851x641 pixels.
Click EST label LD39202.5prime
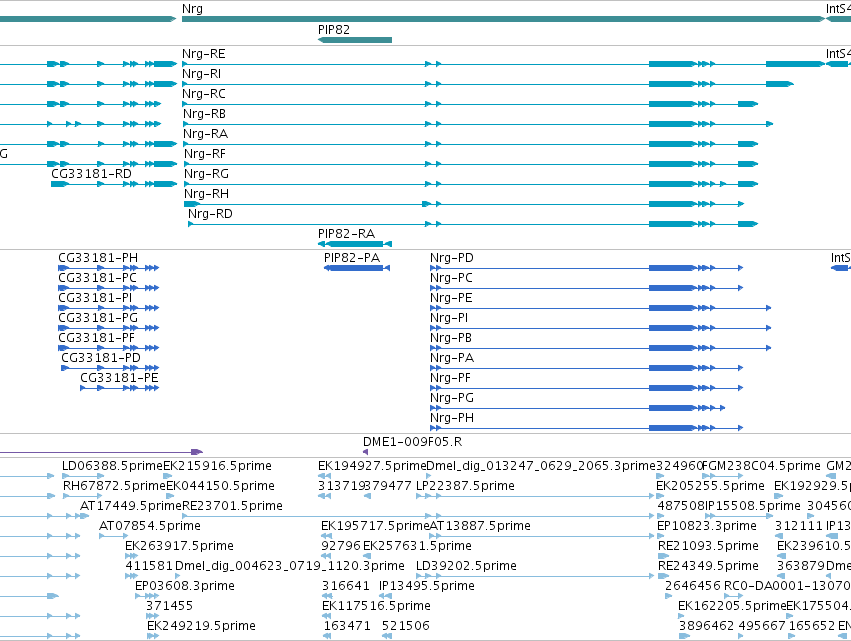click(x=466, y=566)
